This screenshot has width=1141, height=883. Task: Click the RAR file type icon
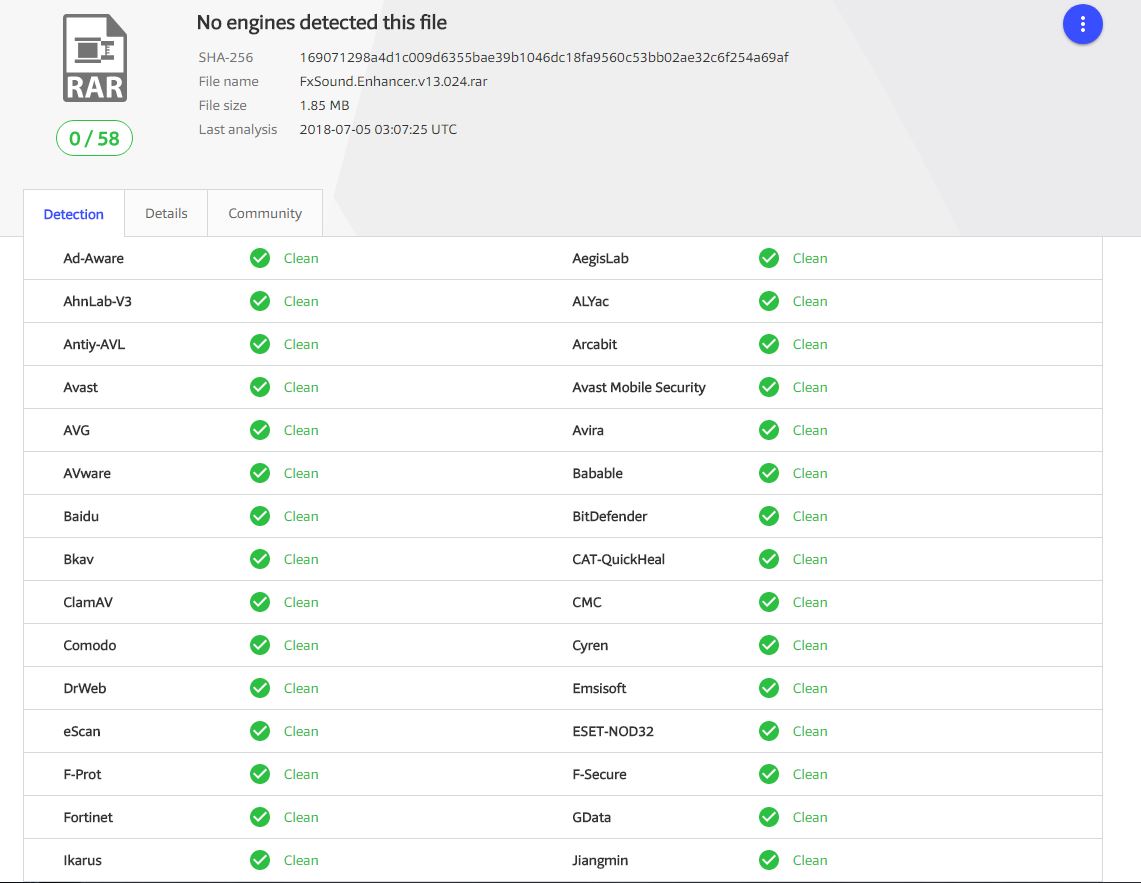pyautogui.click(x=95, y=58)
